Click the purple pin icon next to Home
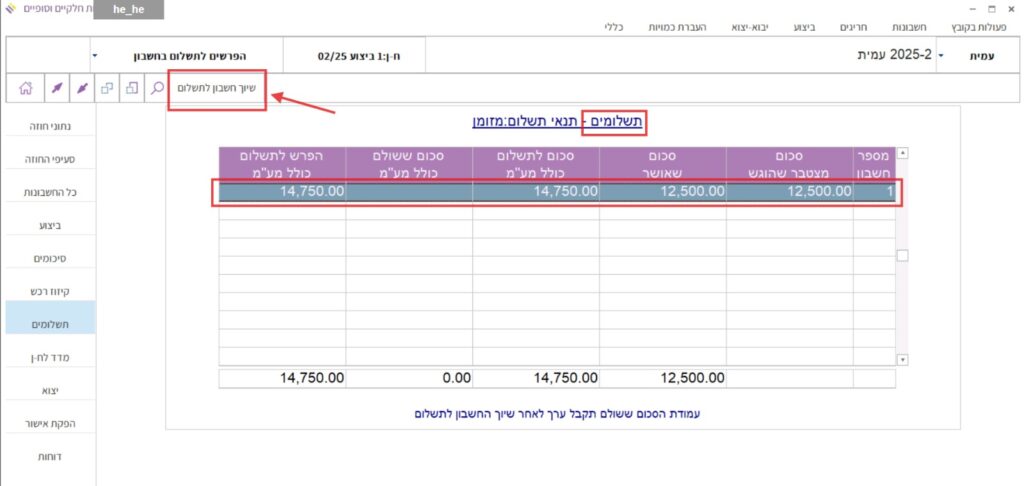Viewport: 1024px width, 486px height. click(56, 88)
